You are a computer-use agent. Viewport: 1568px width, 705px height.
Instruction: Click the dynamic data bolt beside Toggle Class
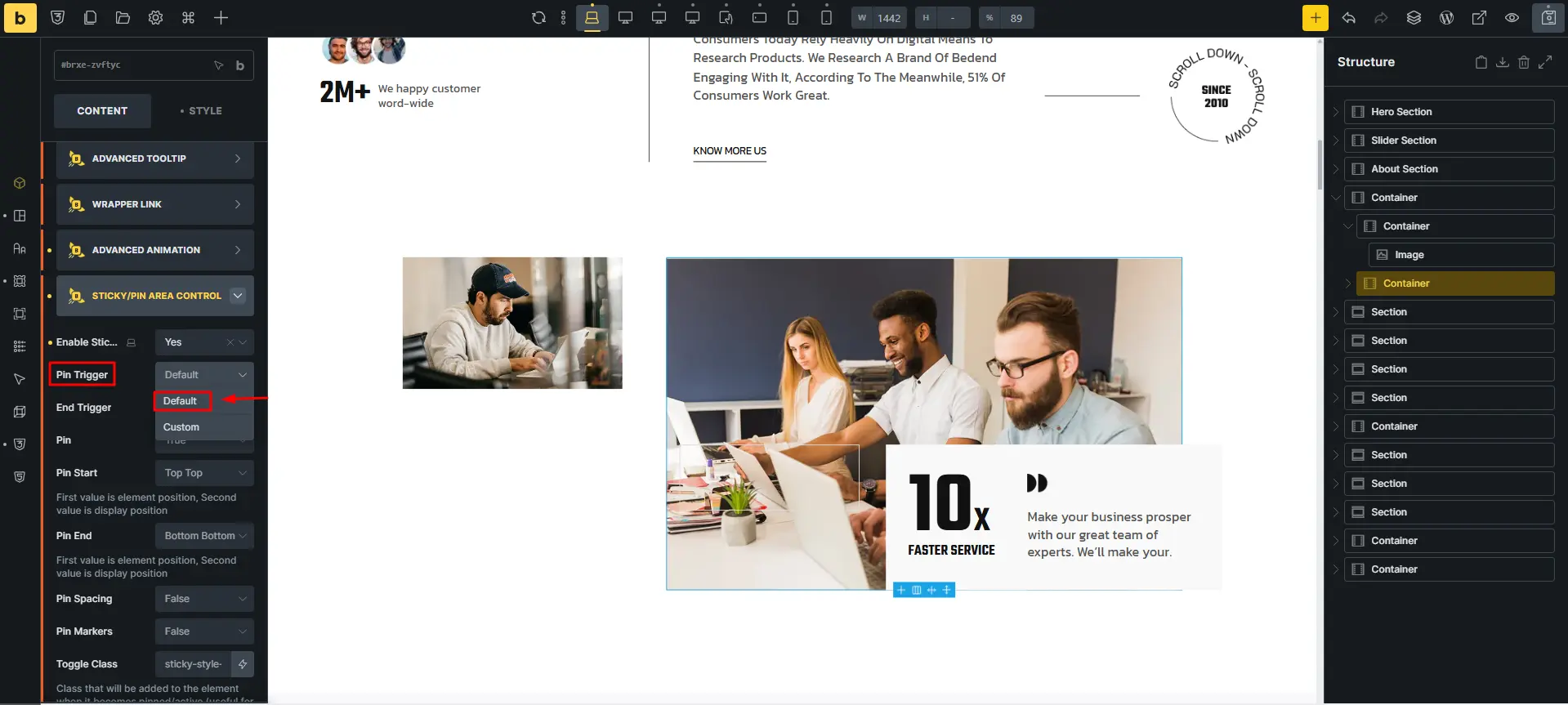pos(243,664)
